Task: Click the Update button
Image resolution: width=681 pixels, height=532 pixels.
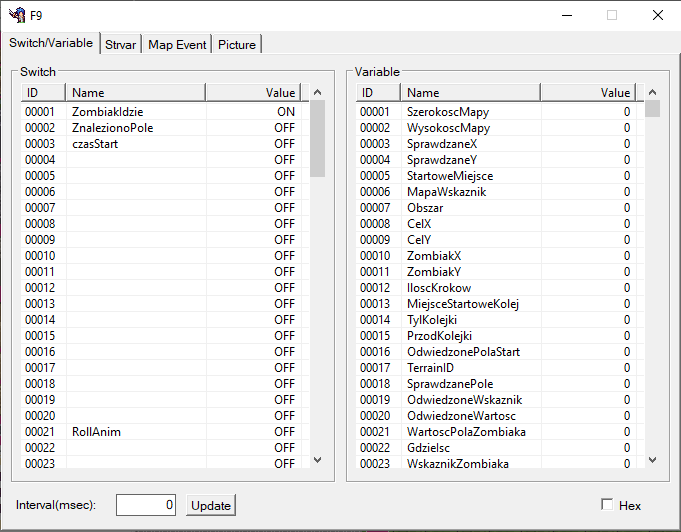Action: pyautogui.click(x=211, y=506)
